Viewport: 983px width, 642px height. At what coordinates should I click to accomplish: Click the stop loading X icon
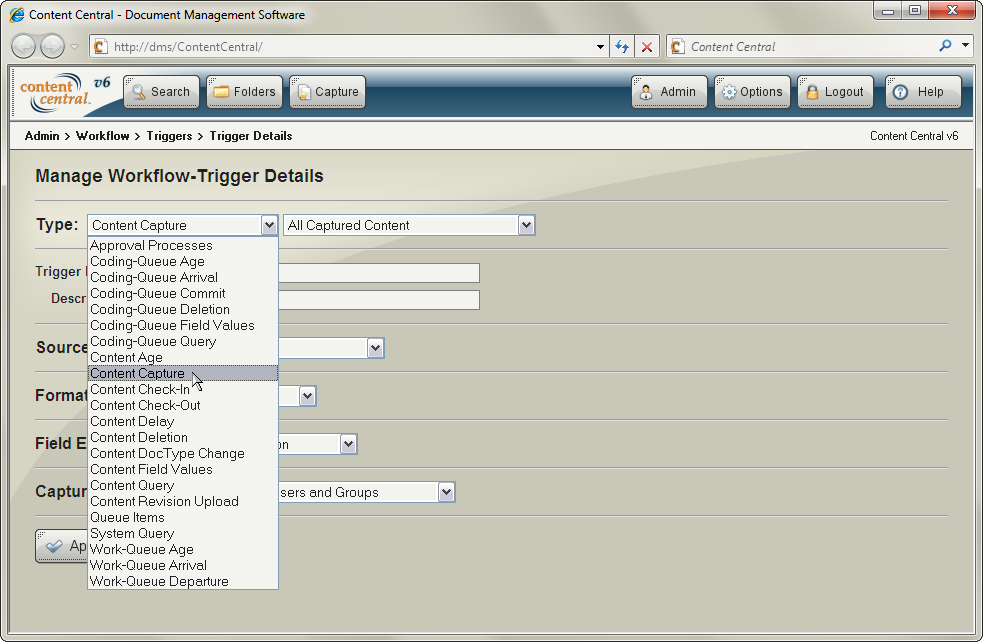click(x=647, y=46)
